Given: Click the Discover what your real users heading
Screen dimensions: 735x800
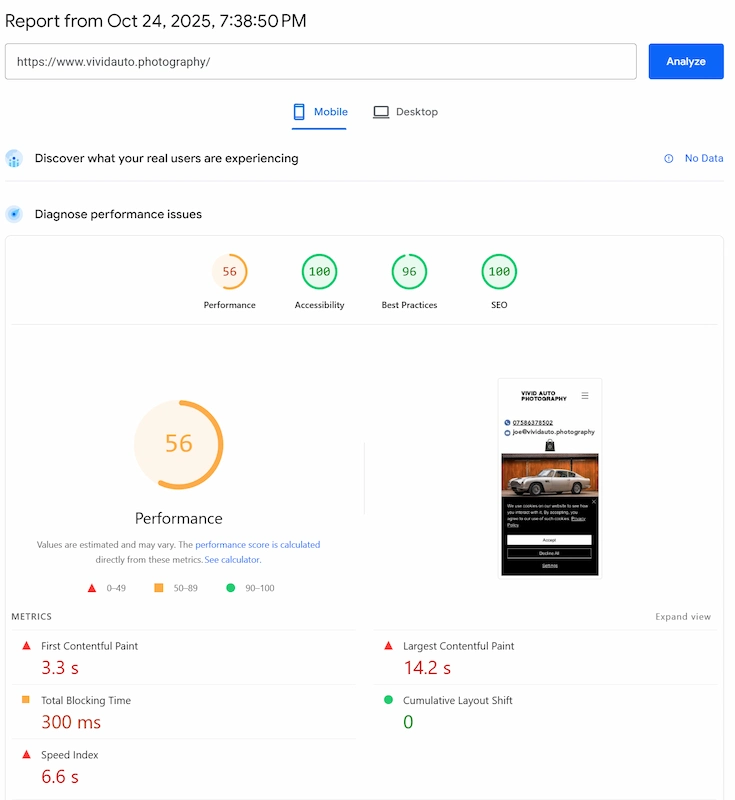Looking at the screenshot, I should pyautogui.click(x=166, y=159).
